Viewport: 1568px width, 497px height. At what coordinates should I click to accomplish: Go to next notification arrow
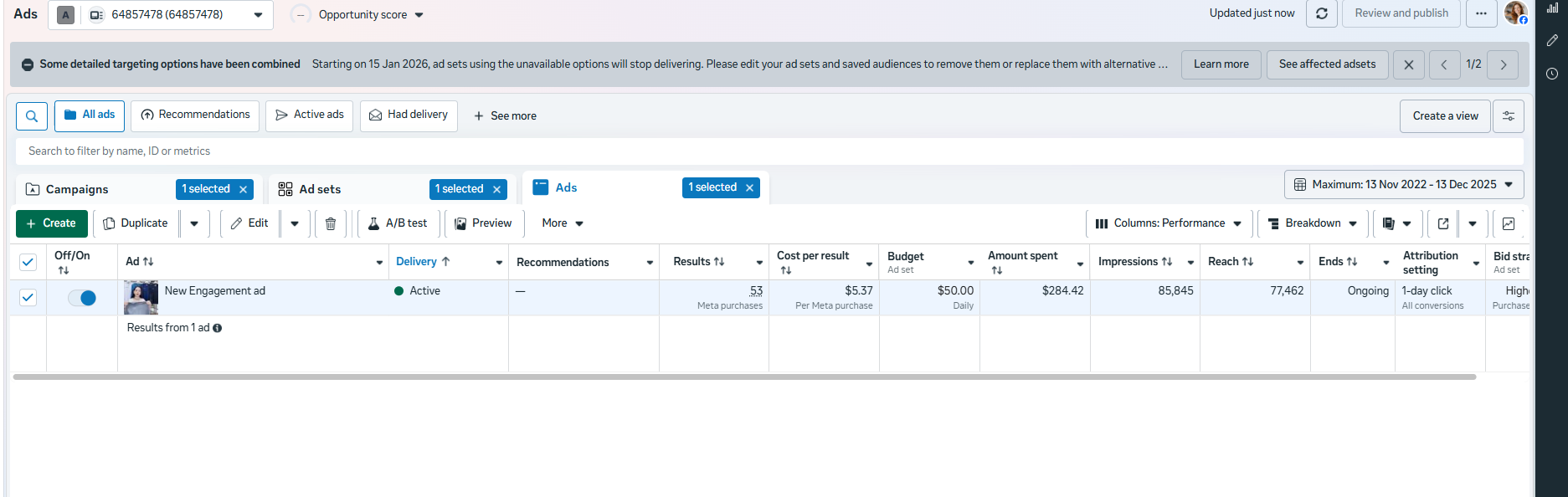click(1504, 64)
